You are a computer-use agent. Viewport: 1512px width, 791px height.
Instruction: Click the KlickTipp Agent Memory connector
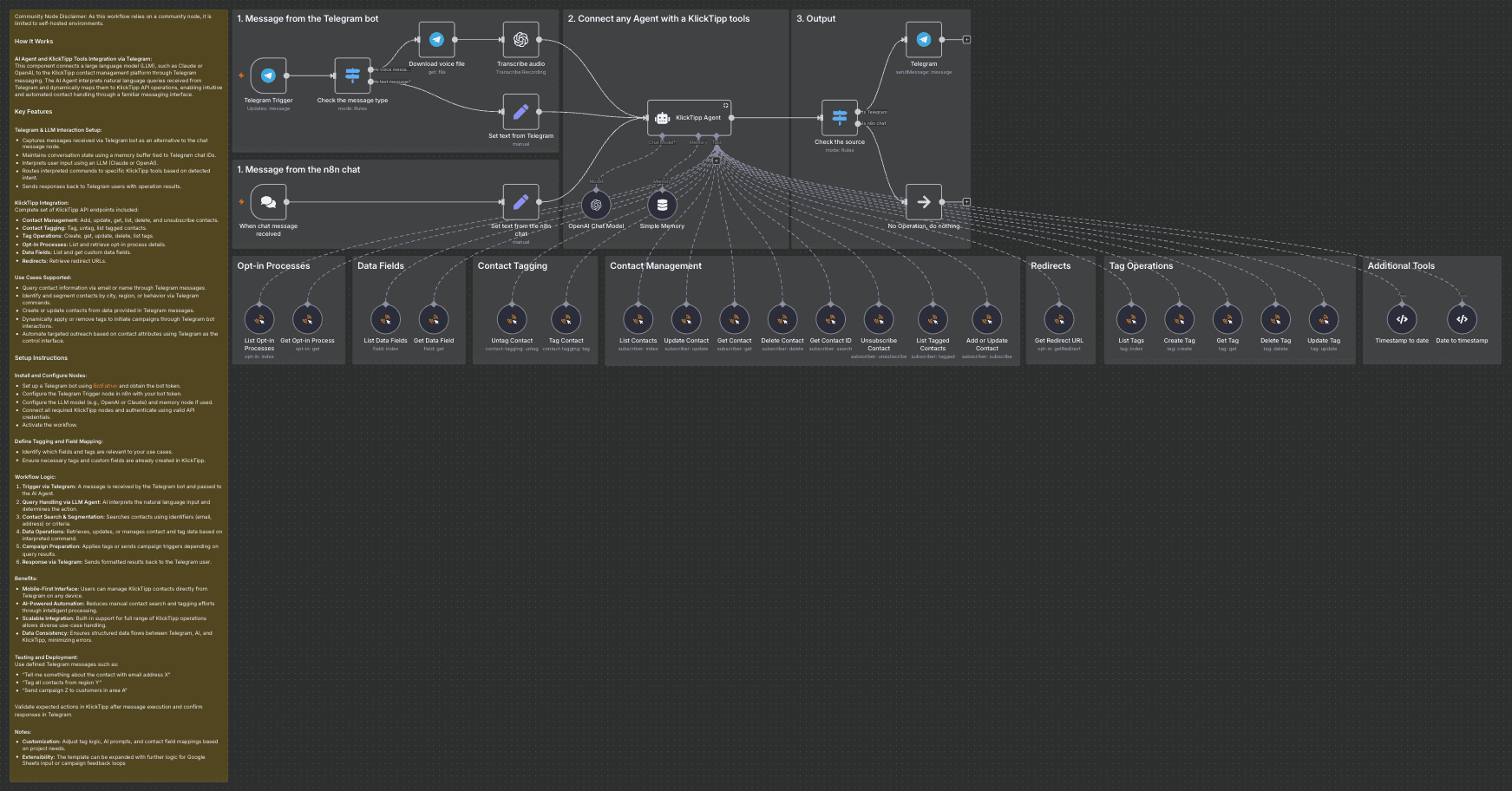[x=698, y=136]
